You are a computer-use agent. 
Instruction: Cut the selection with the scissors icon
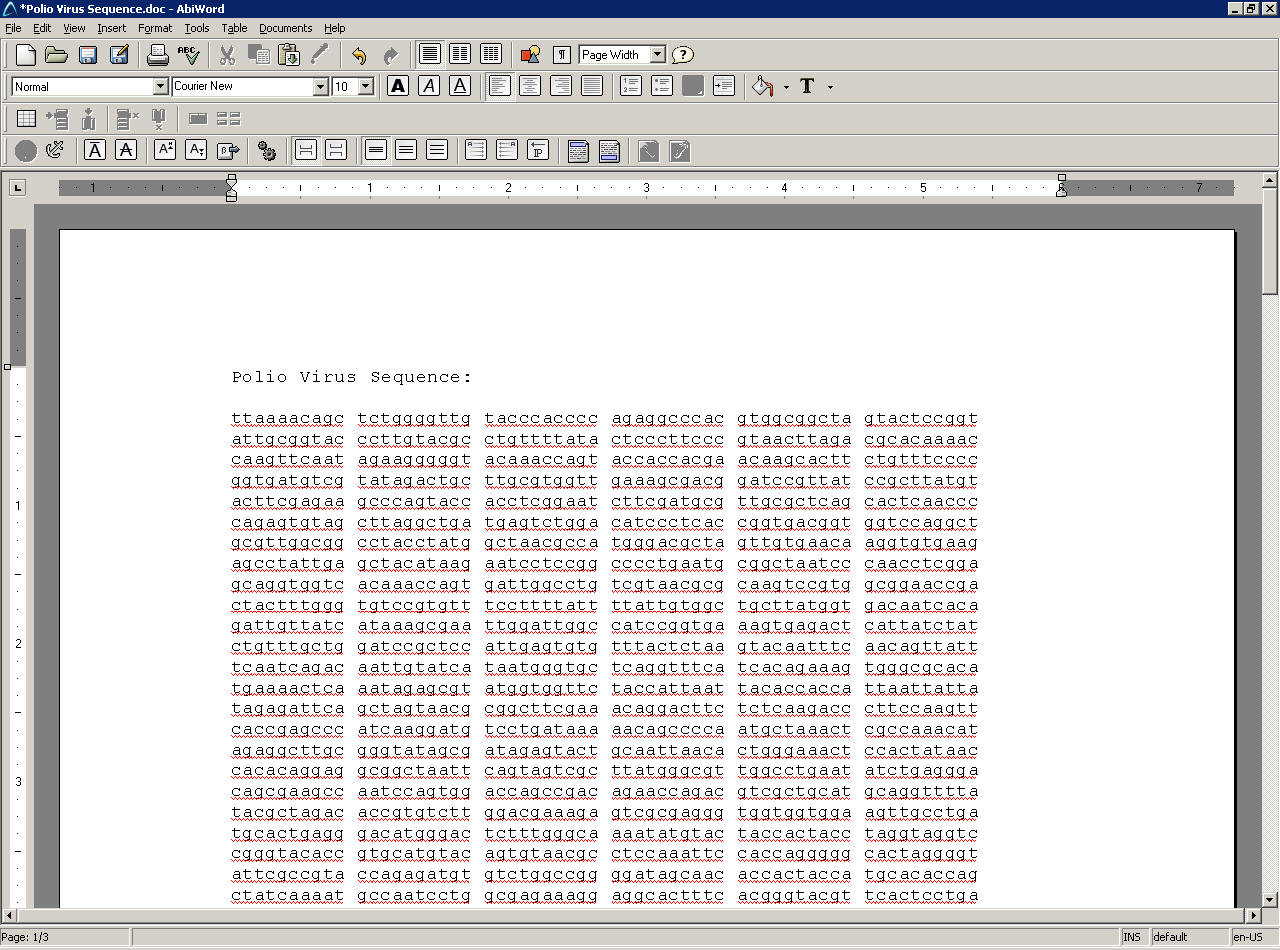[x=227, y=55]
